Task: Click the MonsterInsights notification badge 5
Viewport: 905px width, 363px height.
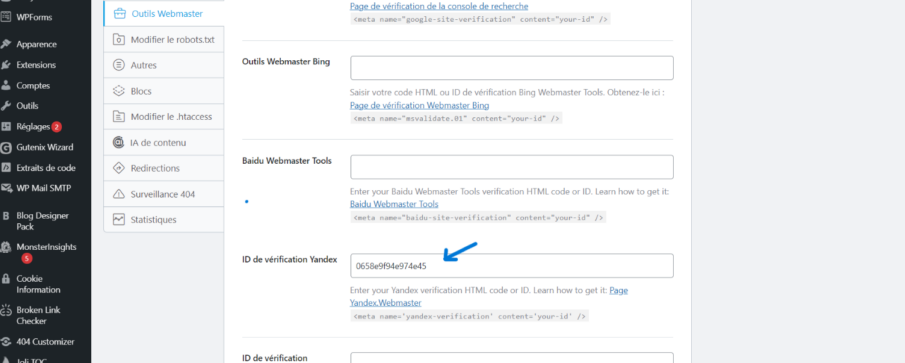Action: (x=27, y=259)
